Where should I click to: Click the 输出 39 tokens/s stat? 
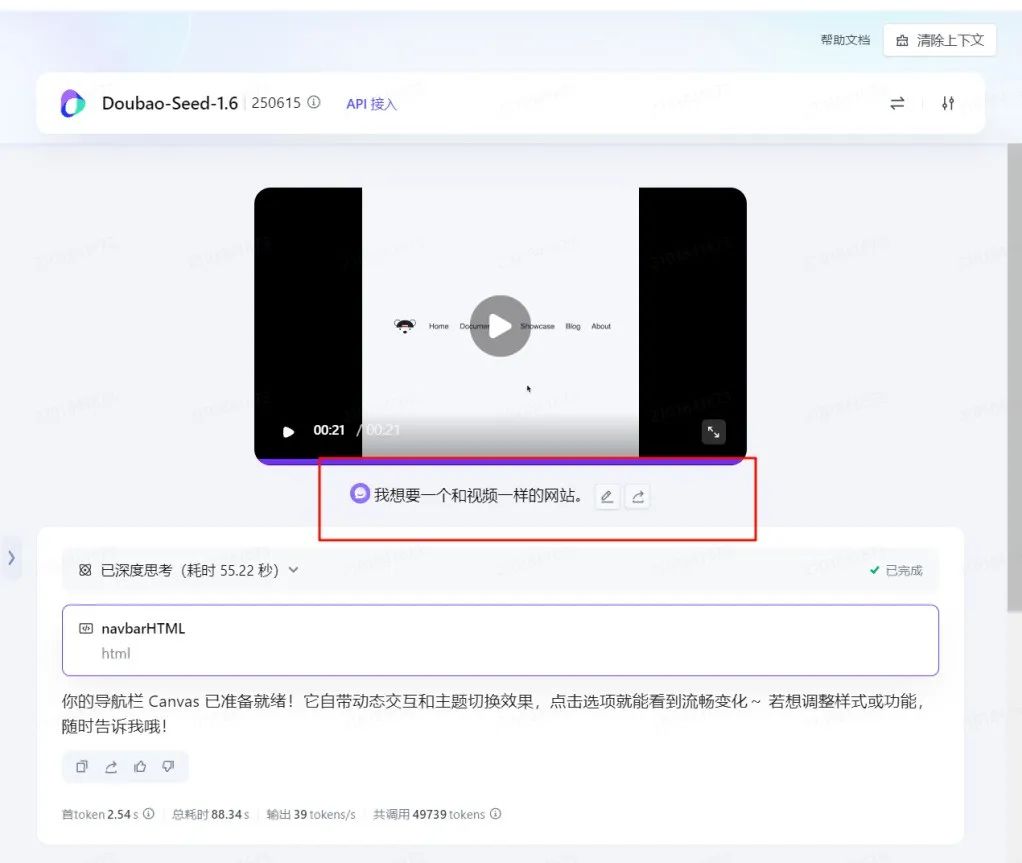(311, 814)
